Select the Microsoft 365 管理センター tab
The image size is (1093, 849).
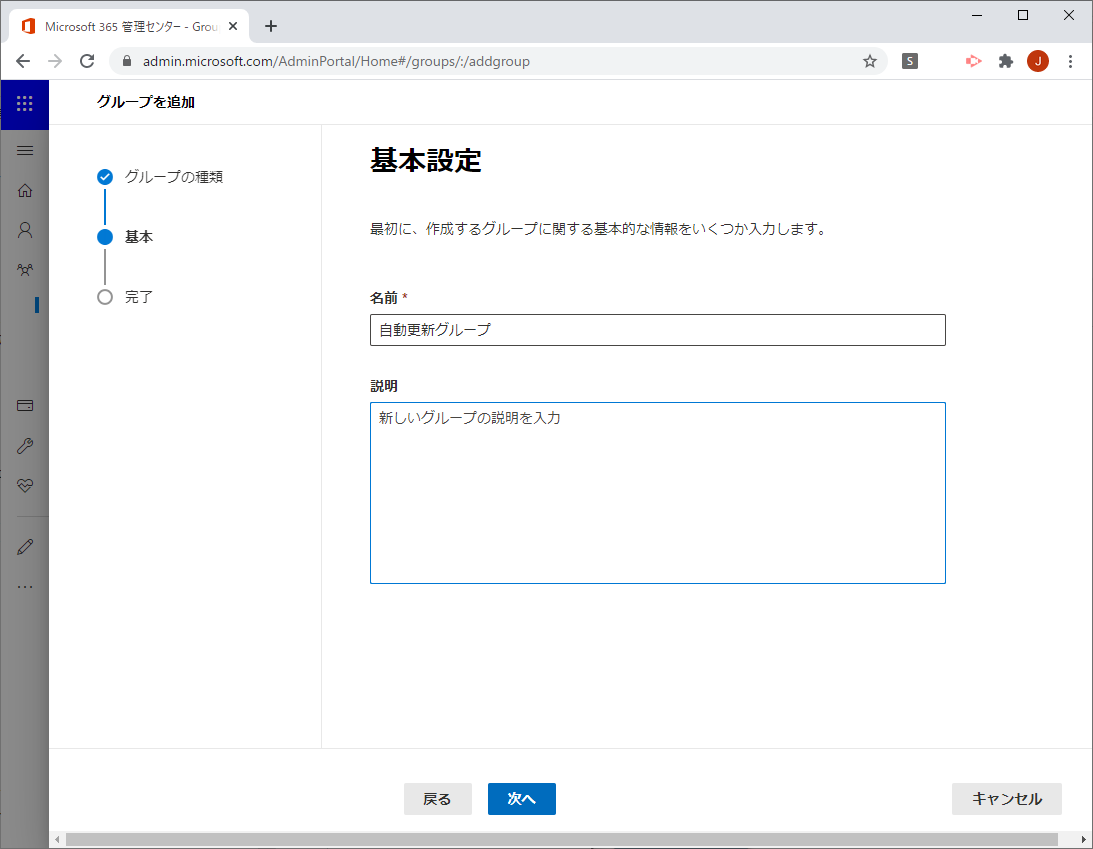130,26
